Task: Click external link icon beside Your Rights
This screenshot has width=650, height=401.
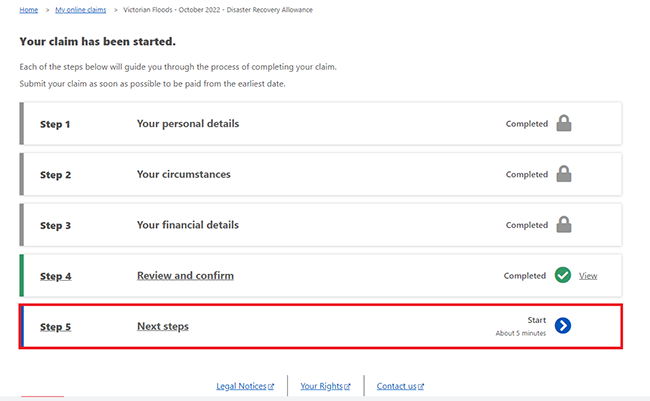Action: pyautogui.click(x=347, y=386)
